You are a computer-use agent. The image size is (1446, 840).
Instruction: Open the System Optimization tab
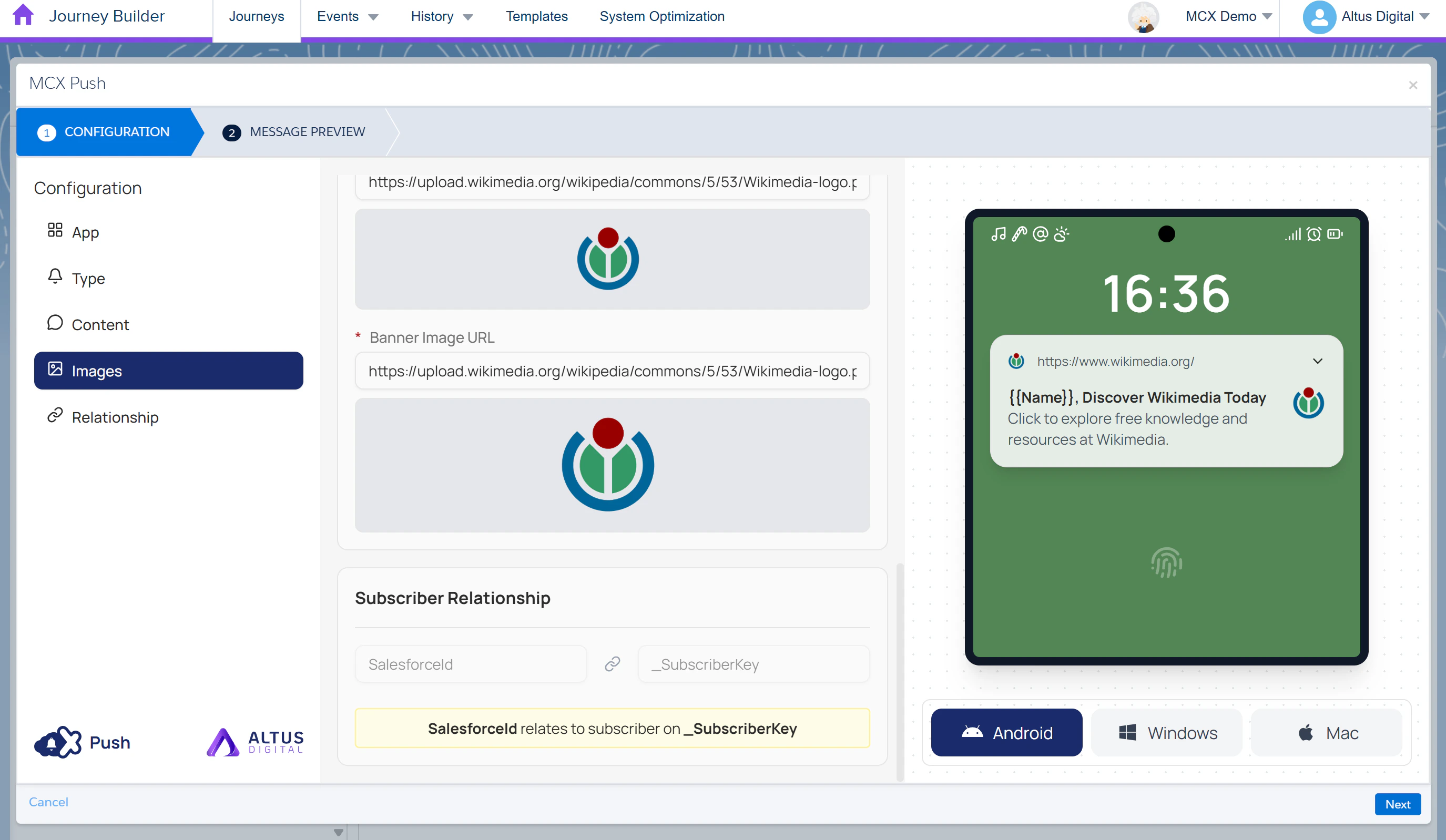pyautogui.click(x=661, y=17)
